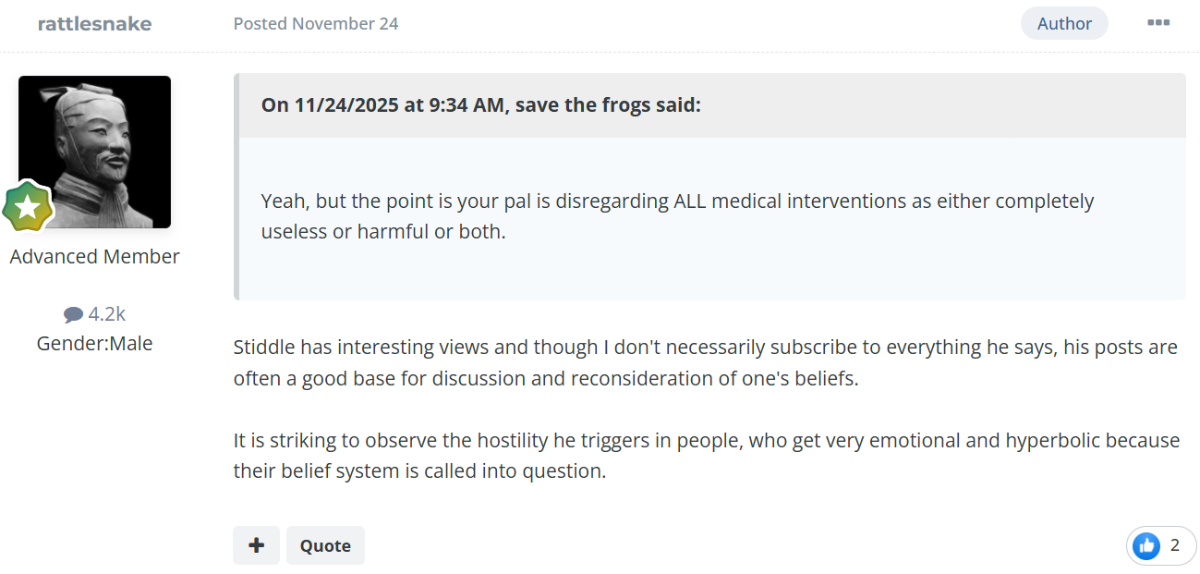The height and width of the screenshot is (574, 1200).
Task: Click paragraph about hostility he triggers
Action: (x=705, y=455)
